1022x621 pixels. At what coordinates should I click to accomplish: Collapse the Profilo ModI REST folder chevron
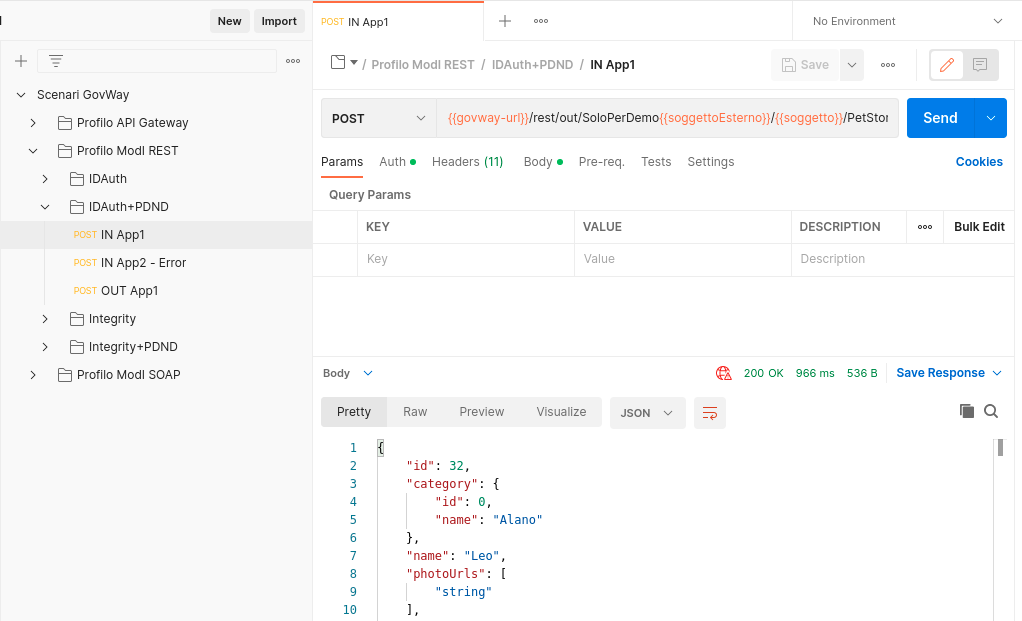tap(33, 151)
